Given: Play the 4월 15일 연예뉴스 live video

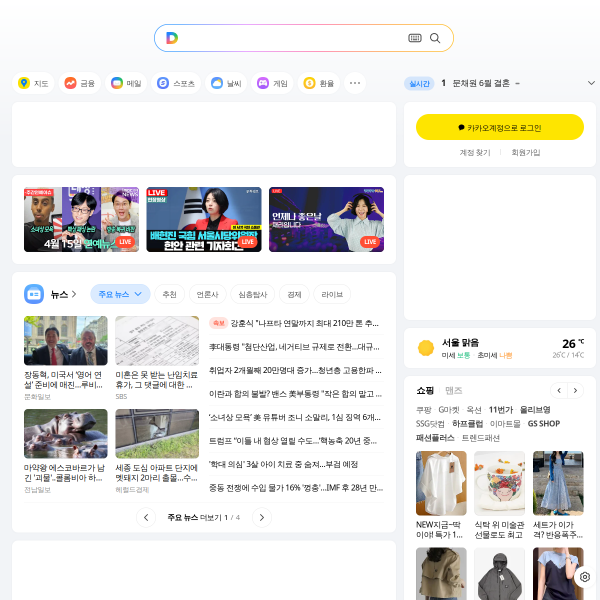Looking at the screenshot, I should point(81,219).
